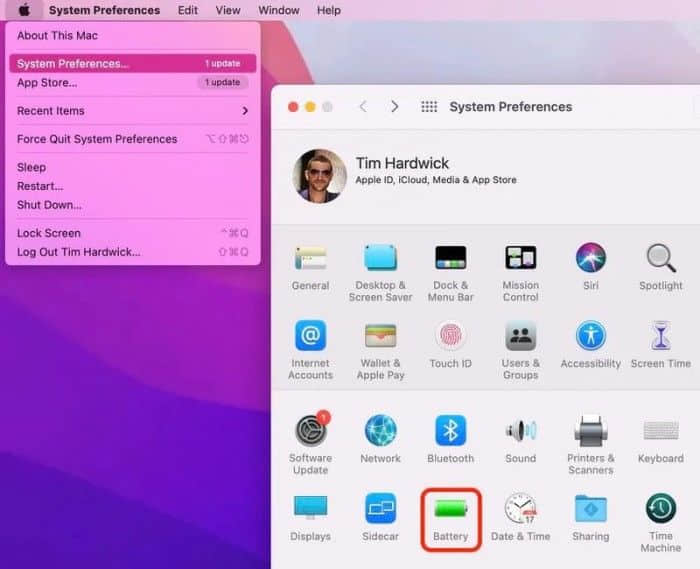Select Force Quit System Preferences
This screenshot has width=700, height=569.
point(133,139)
